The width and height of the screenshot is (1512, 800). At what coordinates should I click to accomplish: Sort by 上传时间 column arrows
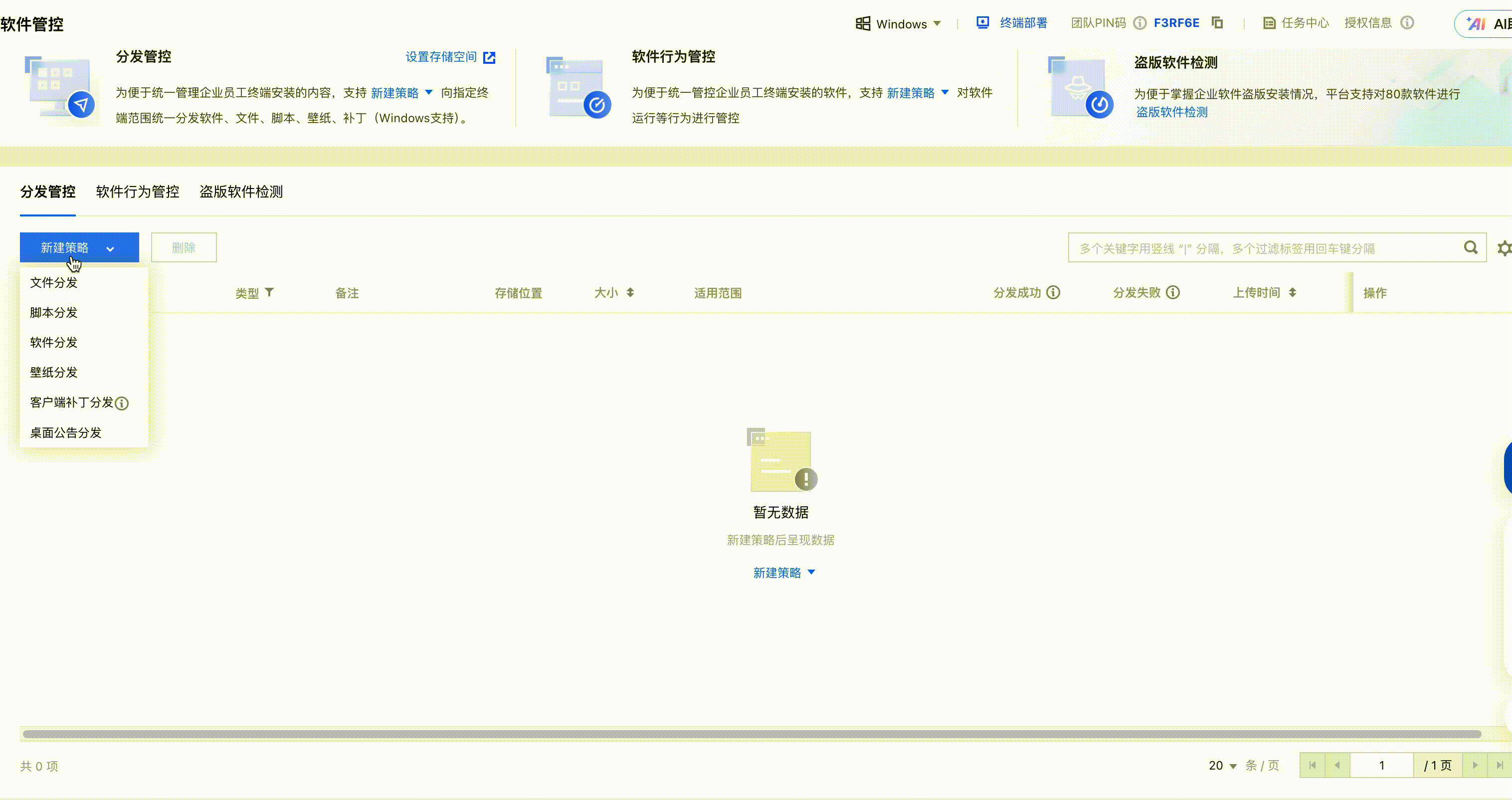click(1293, 292)
